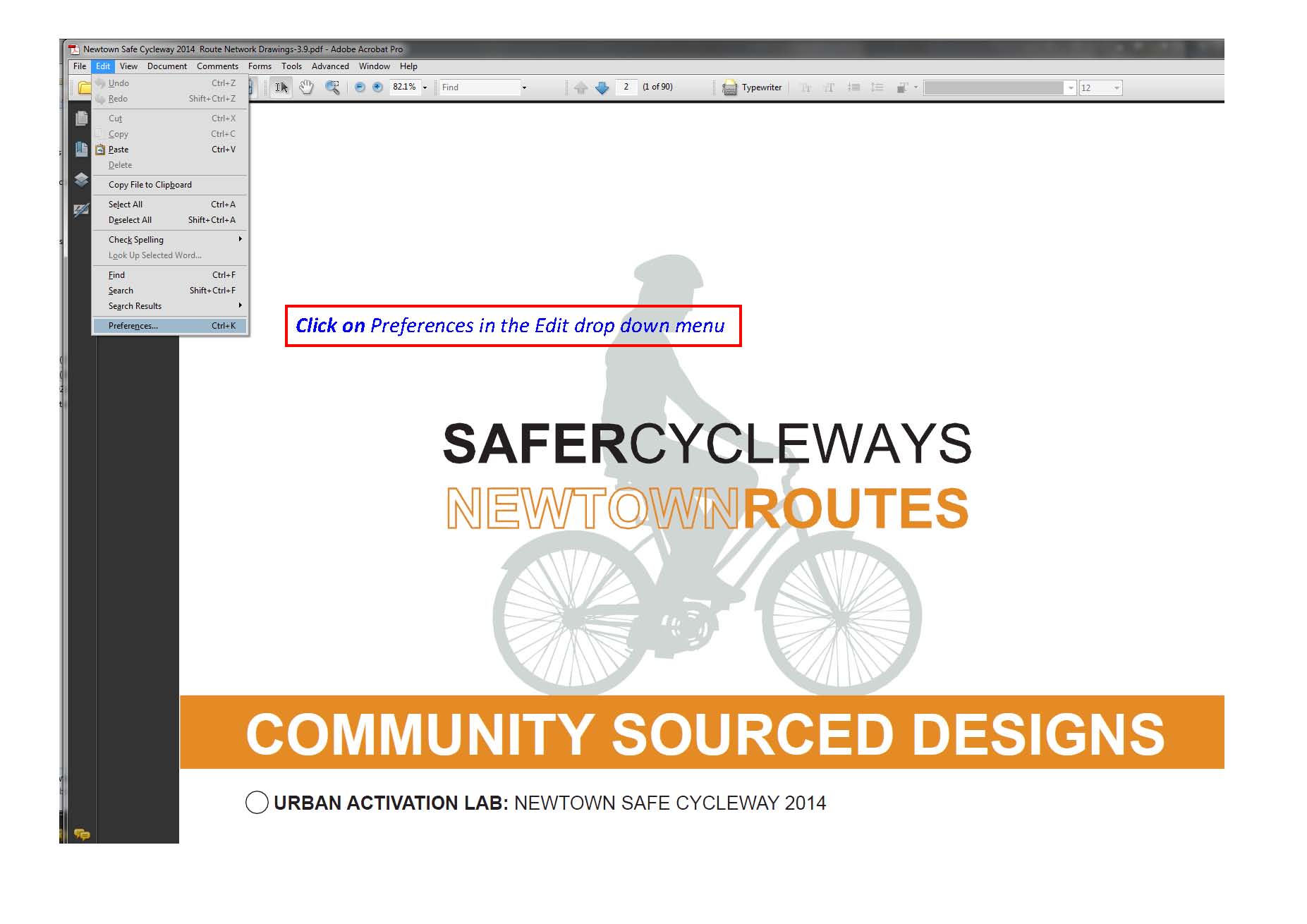
Task: Click the Marquee Zoom magnifier tool
Action: [332, 87]
